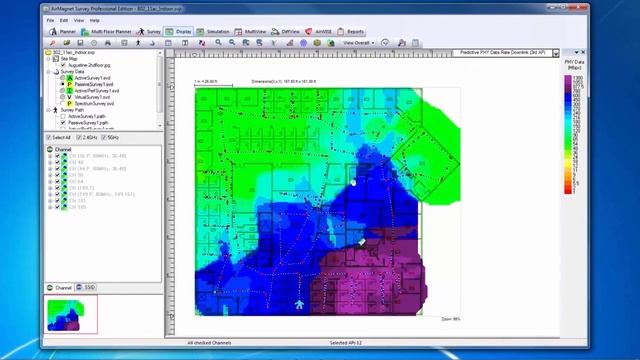
Task: Open the Help menu
Action: [95, 20]
